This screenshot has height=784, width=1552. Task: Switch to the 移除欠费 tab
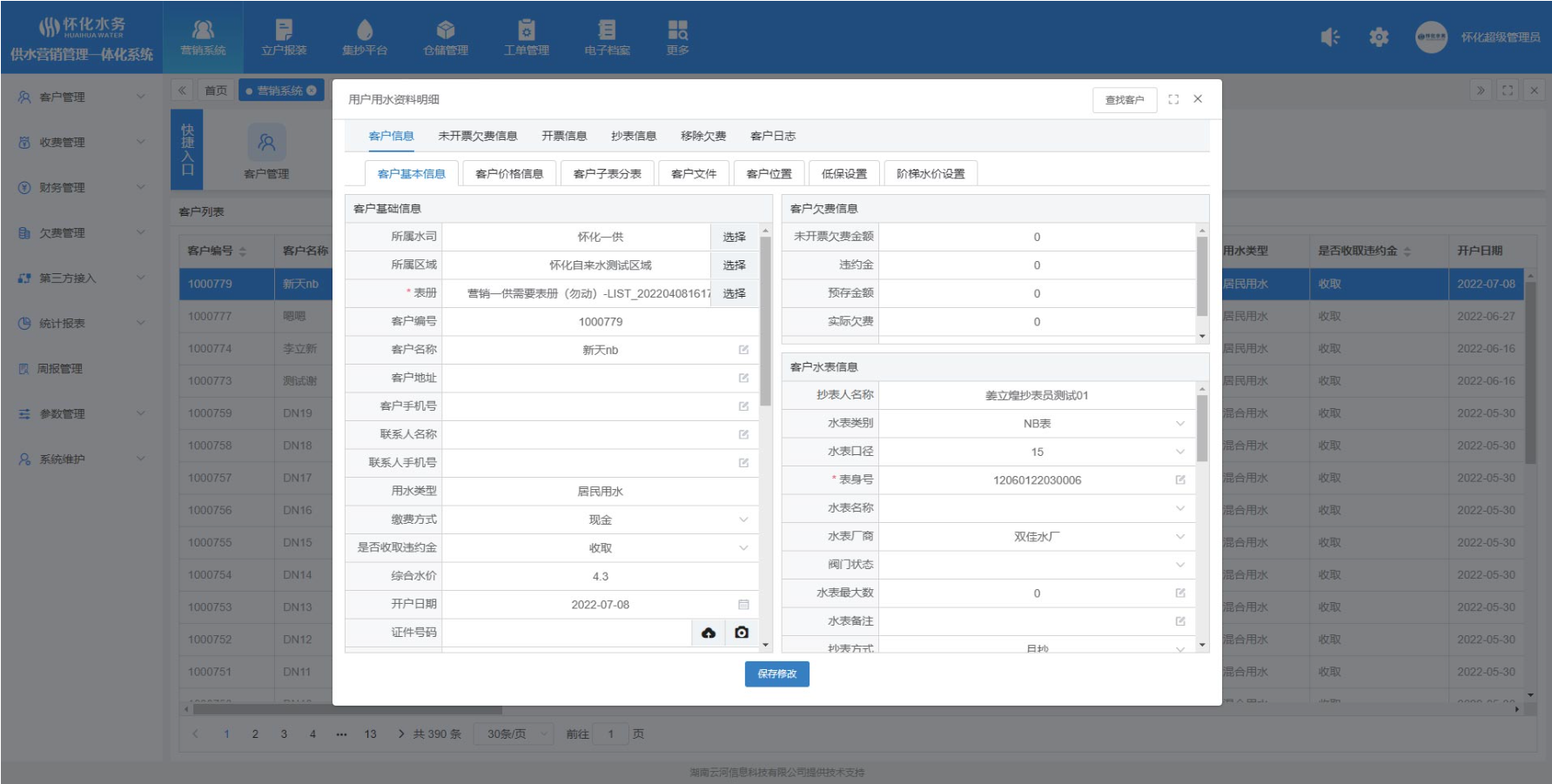click(703, 136)
